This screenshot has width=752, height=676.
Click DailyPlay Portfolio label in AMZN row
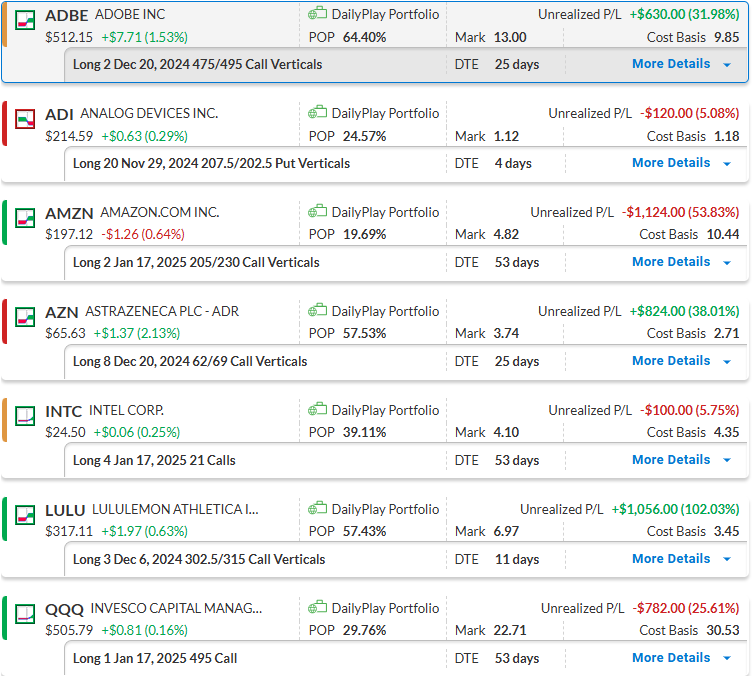pyautogui.click(x=385, y=212)
